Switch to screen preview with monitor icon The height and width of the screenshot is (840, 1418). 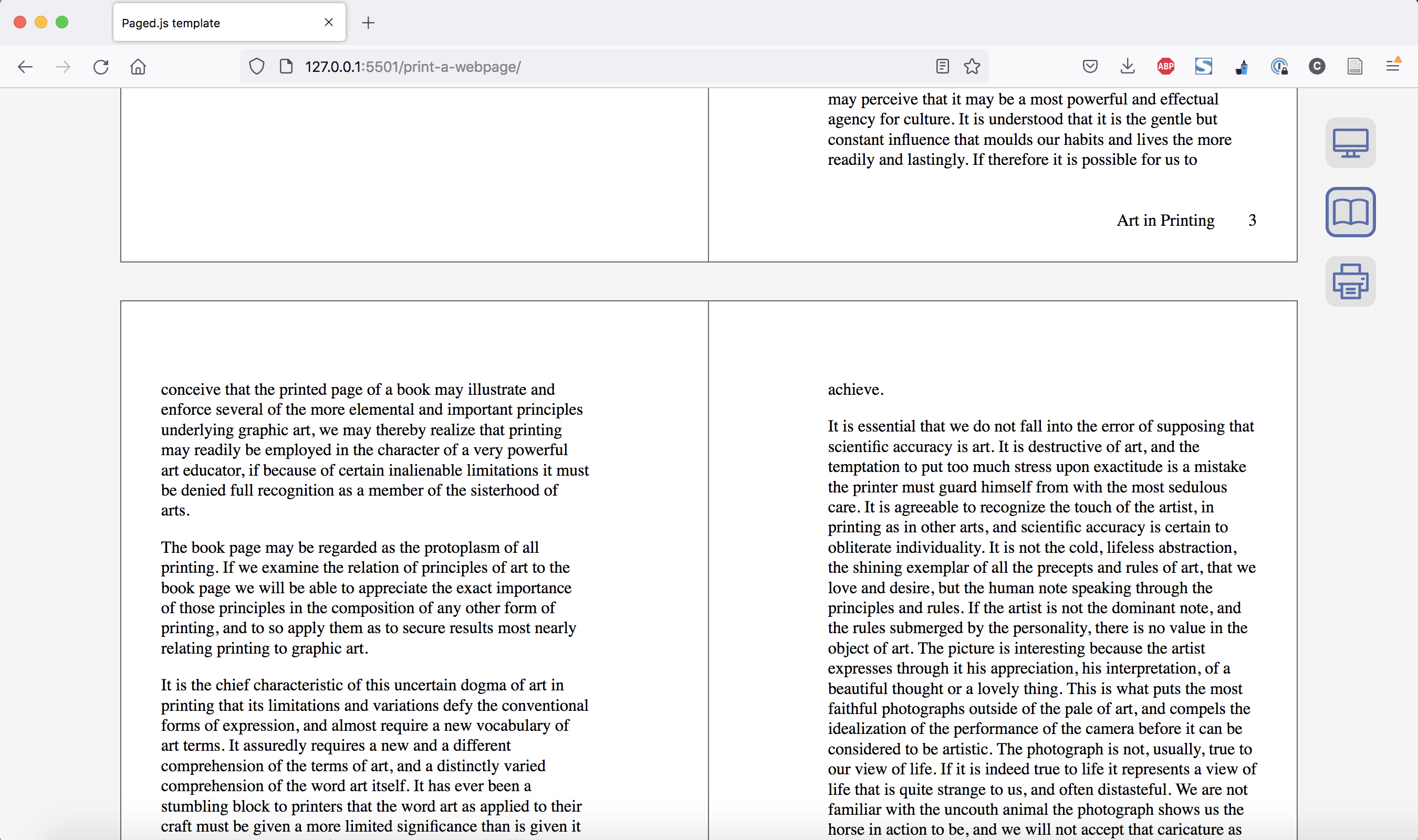click(1350, 143)
